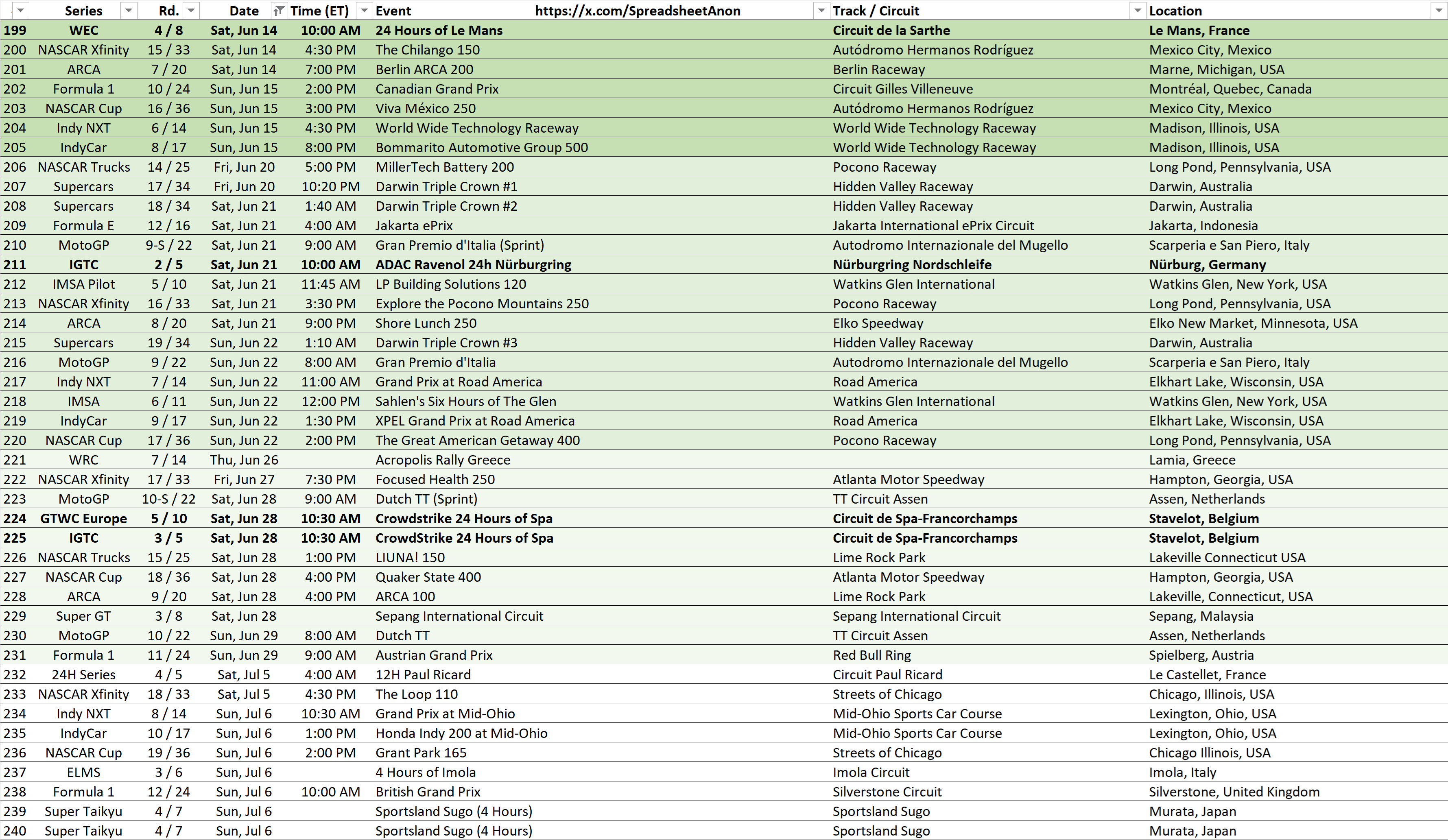The width and height of the screenshot is (1448, 840).
Task: Select "Gran Premio d'Italia (Sprint)" cell
Action: (x=460, y=245)
